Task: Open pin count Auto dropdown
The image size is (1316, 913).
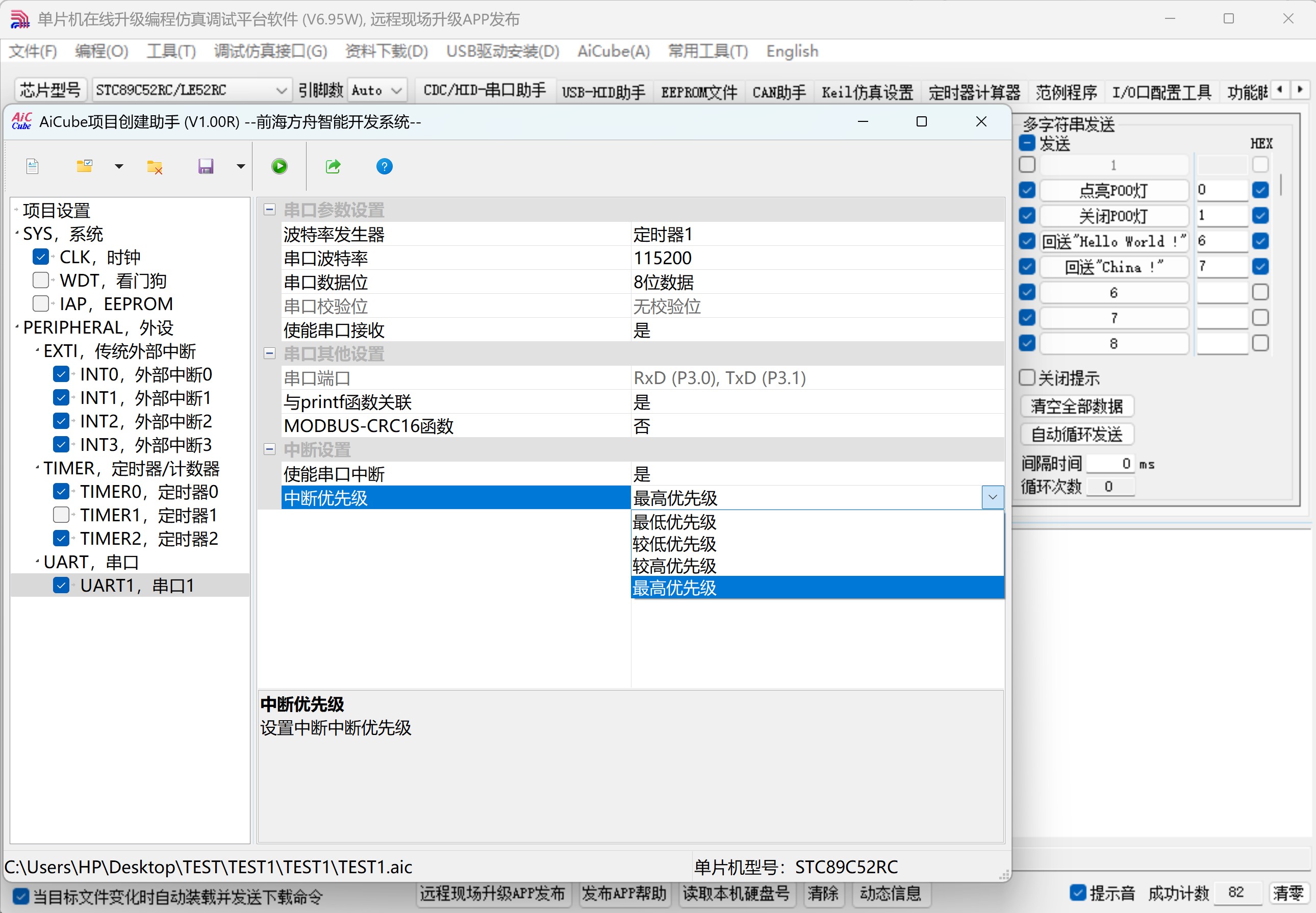Action: tap(377, 90)
